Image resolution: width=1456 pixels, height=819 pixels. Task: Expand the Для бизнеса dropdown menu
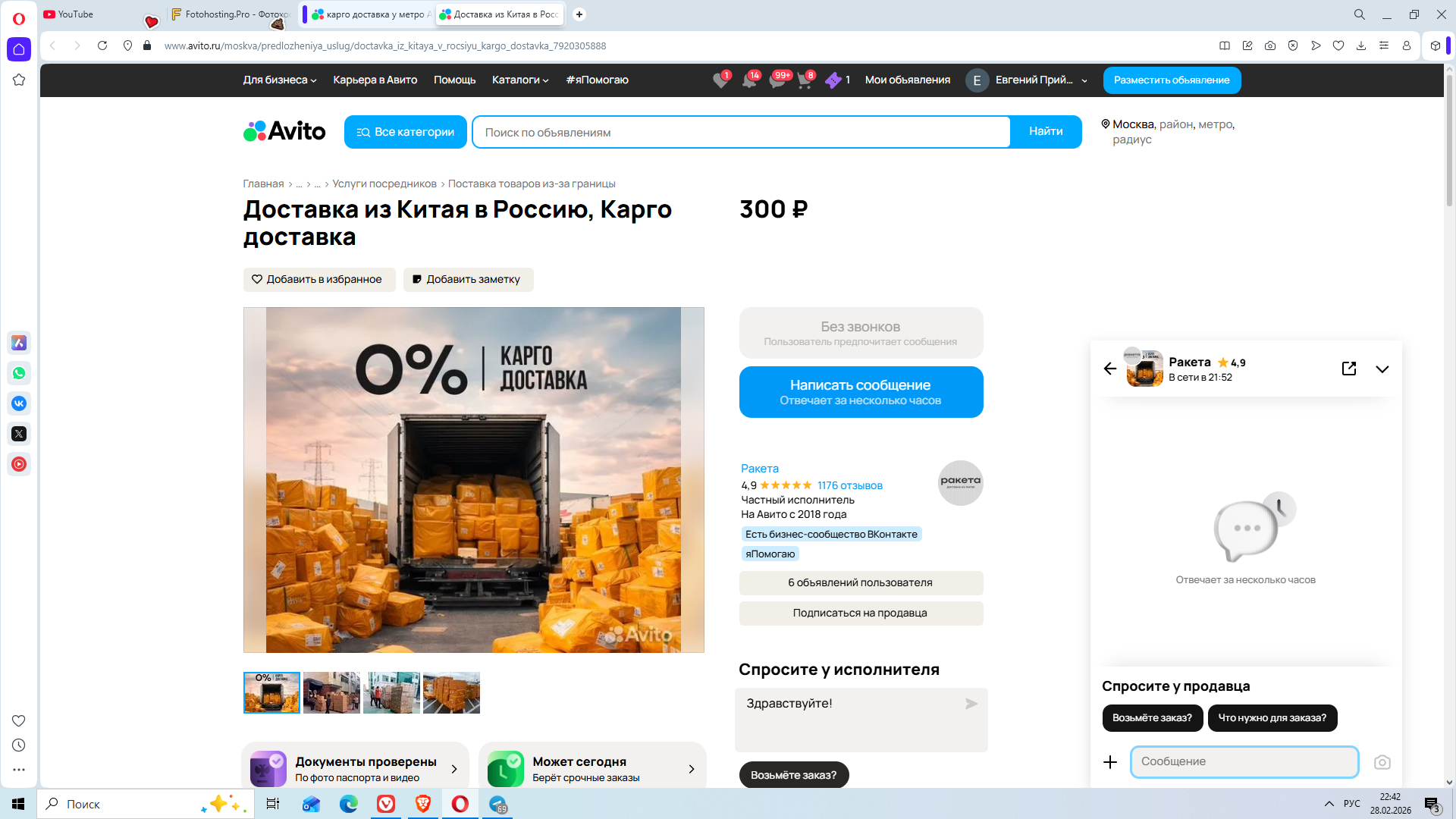[x=280, y=80]
